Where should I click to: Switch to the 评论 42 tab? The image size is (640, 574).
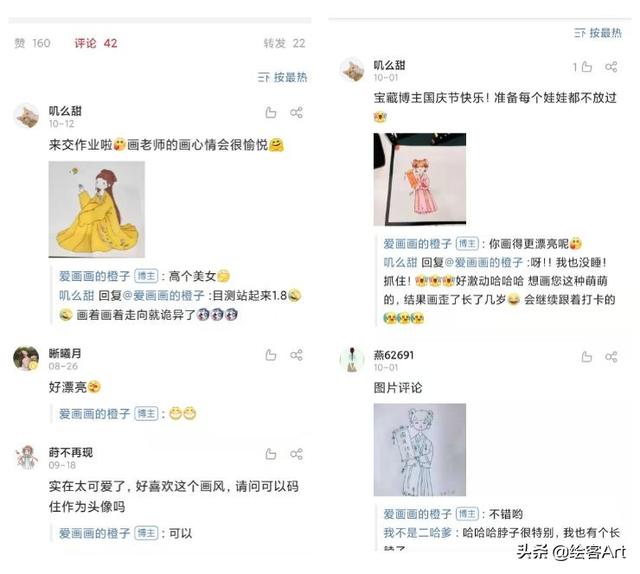click(x=96, y=43)
